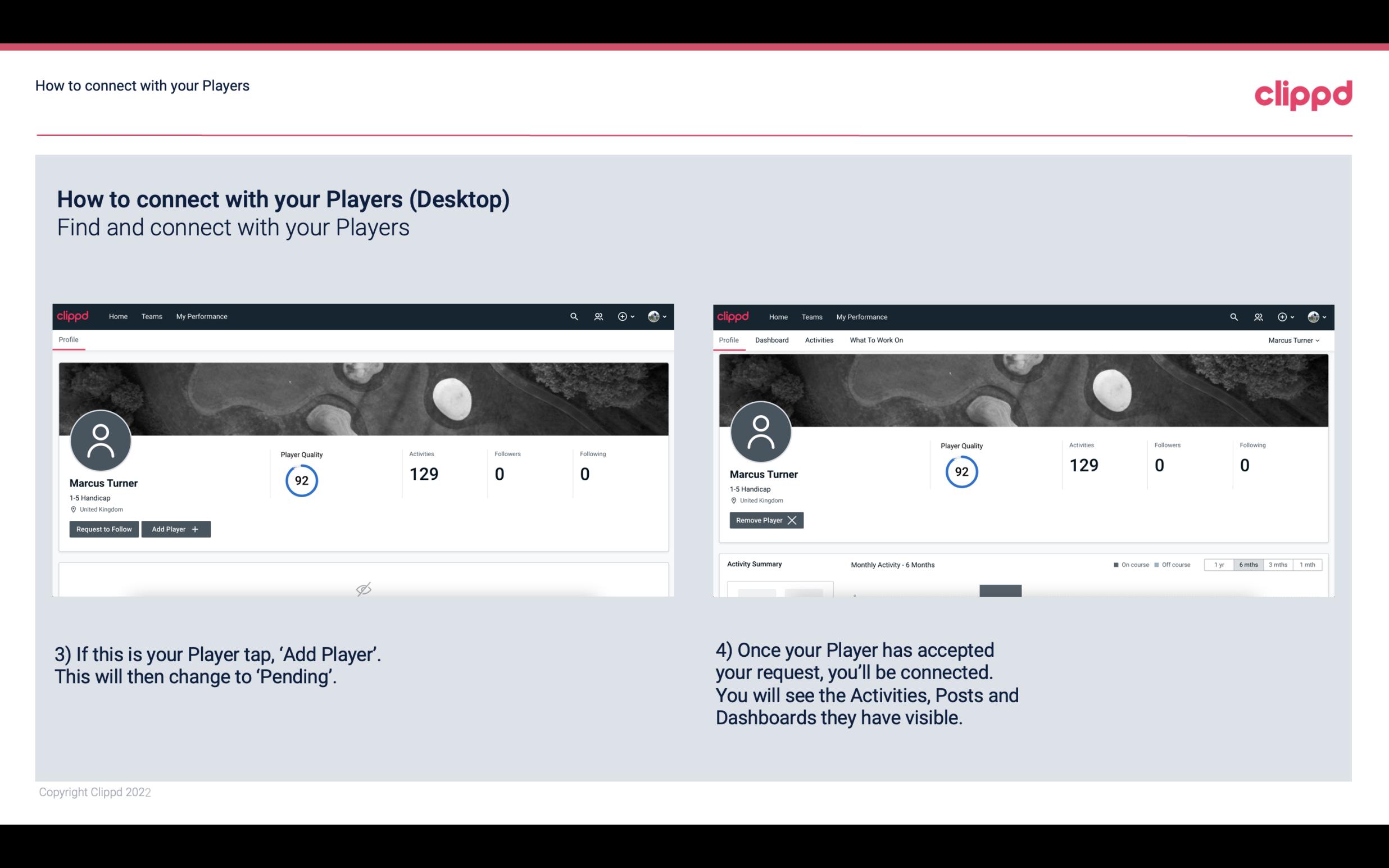Screen dimensions: 1389x868
Task: Click the search icon in left nav bar
Action: click(x=573, y=317)
